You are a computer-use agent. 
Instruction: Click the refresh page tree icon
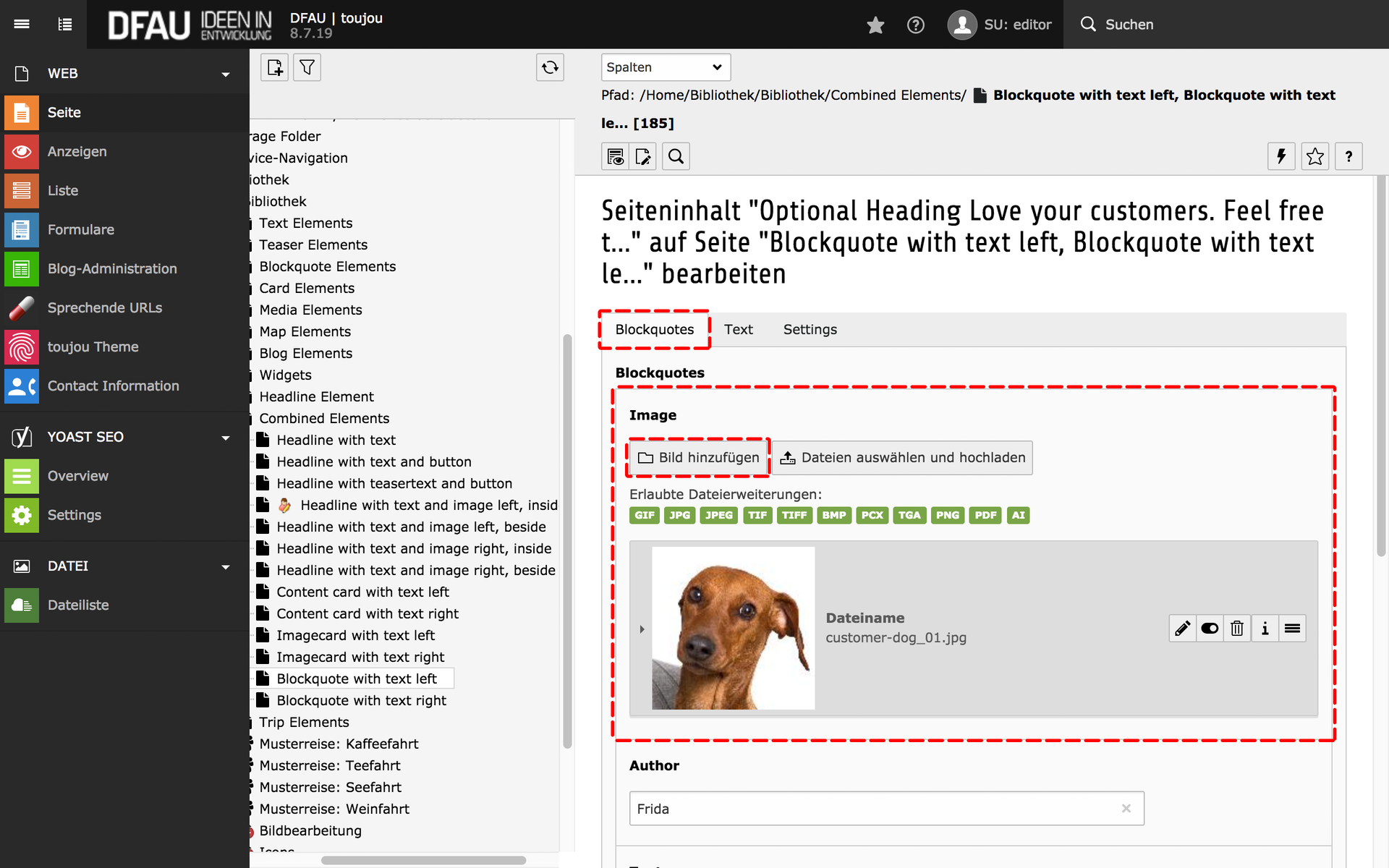(550, 67)
